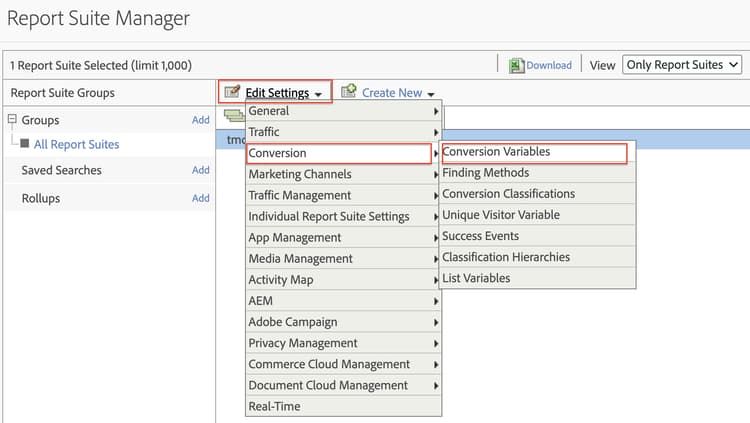Click the Create New icon

click(x=349, y=92)
